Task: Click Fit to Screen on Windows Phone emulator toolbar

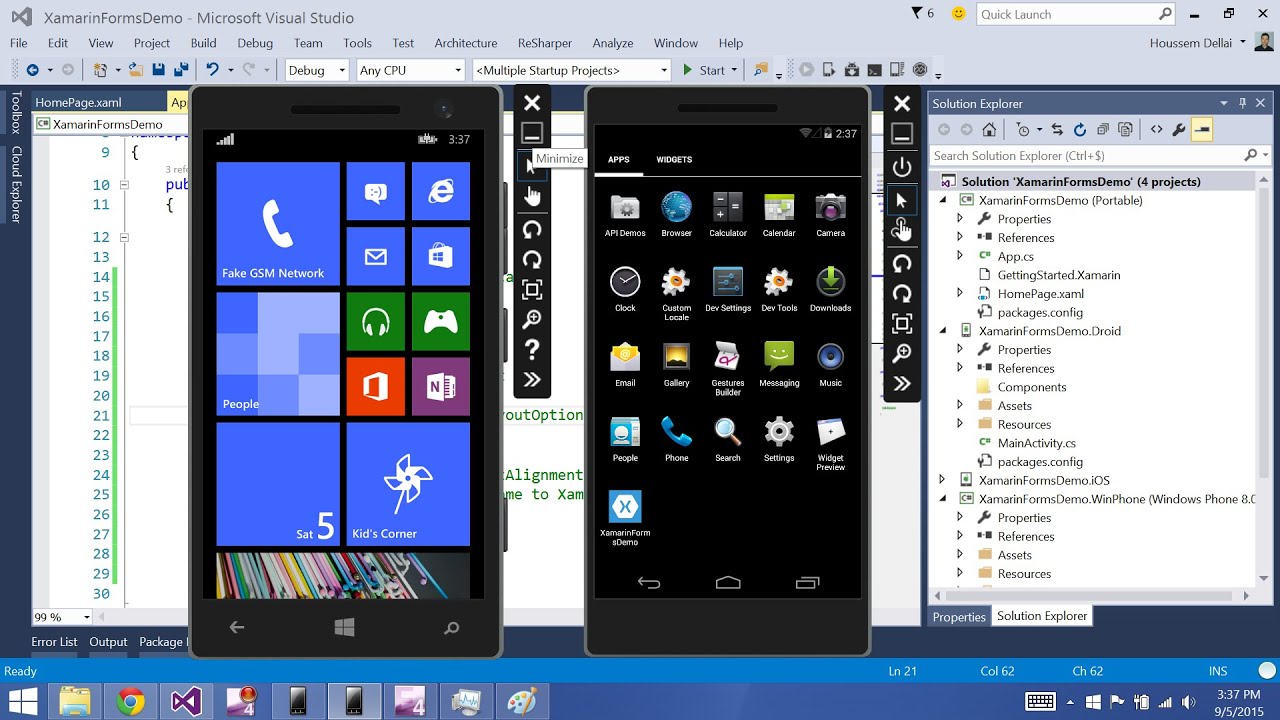Action: (x=532, y=289)
